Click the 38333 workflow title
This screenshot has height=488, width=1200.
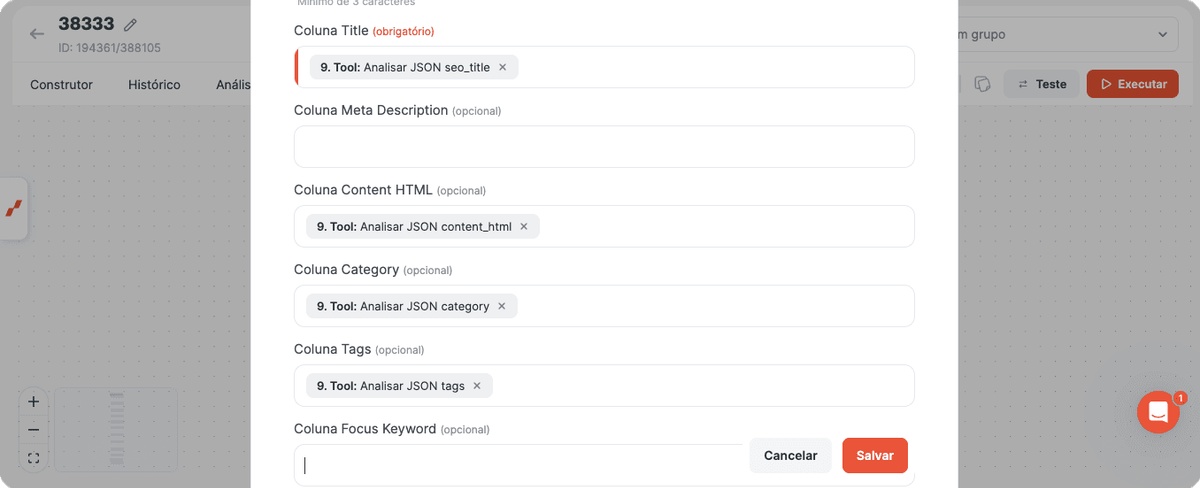click(86, 24)
